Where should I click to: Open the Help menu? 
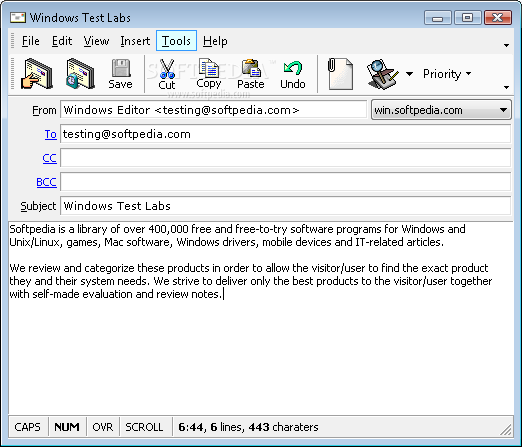[215, 41]
